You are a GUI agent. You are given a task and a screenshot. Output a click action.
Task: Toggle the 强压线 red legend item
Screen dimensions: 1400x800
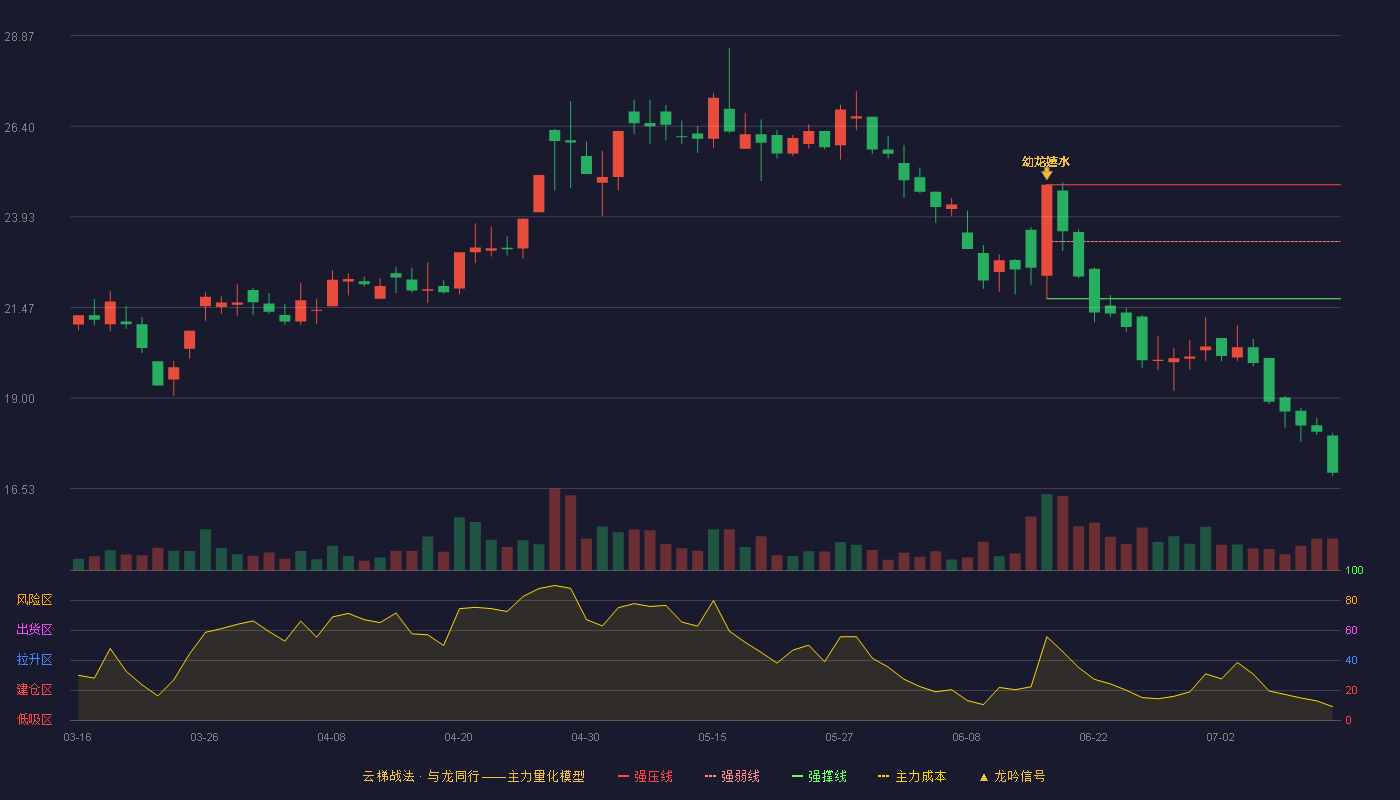[645, 776]
